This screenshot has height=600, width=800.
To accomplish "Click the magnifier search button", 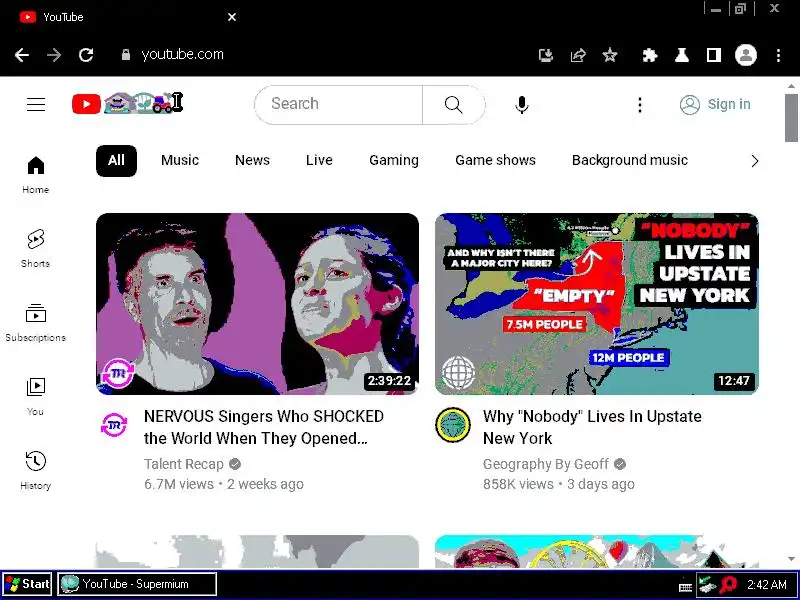I will 454,105.
